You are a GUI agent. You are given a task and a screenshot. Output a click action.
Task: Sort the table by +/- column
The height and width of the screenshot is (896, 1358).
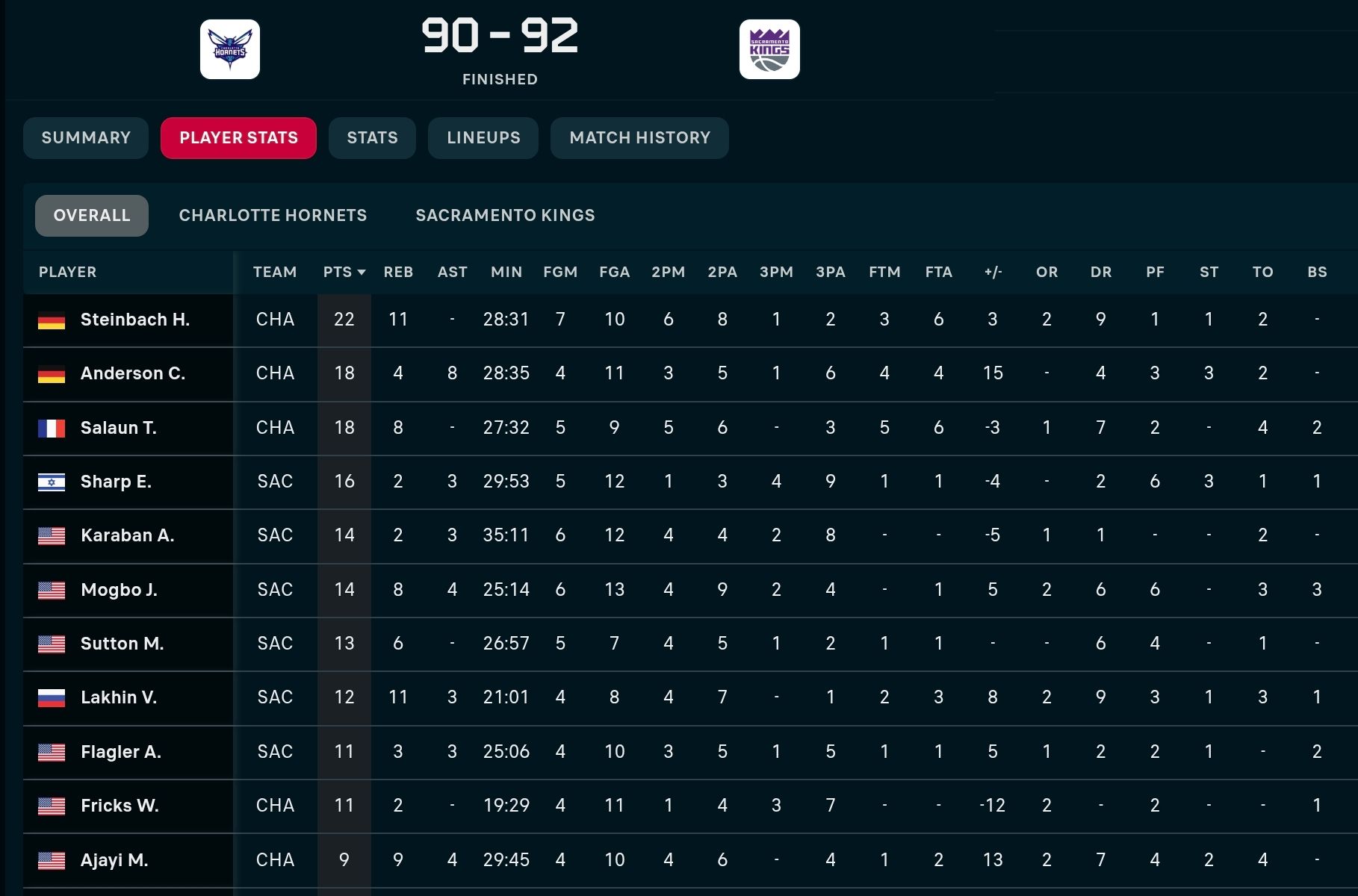tap(993, 272)
